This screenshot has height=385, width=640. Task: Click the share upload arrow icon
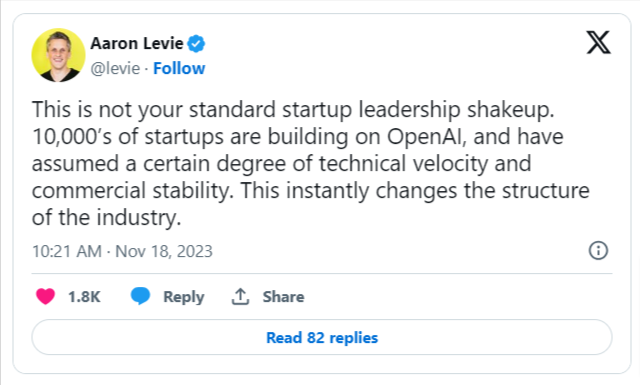240,296
